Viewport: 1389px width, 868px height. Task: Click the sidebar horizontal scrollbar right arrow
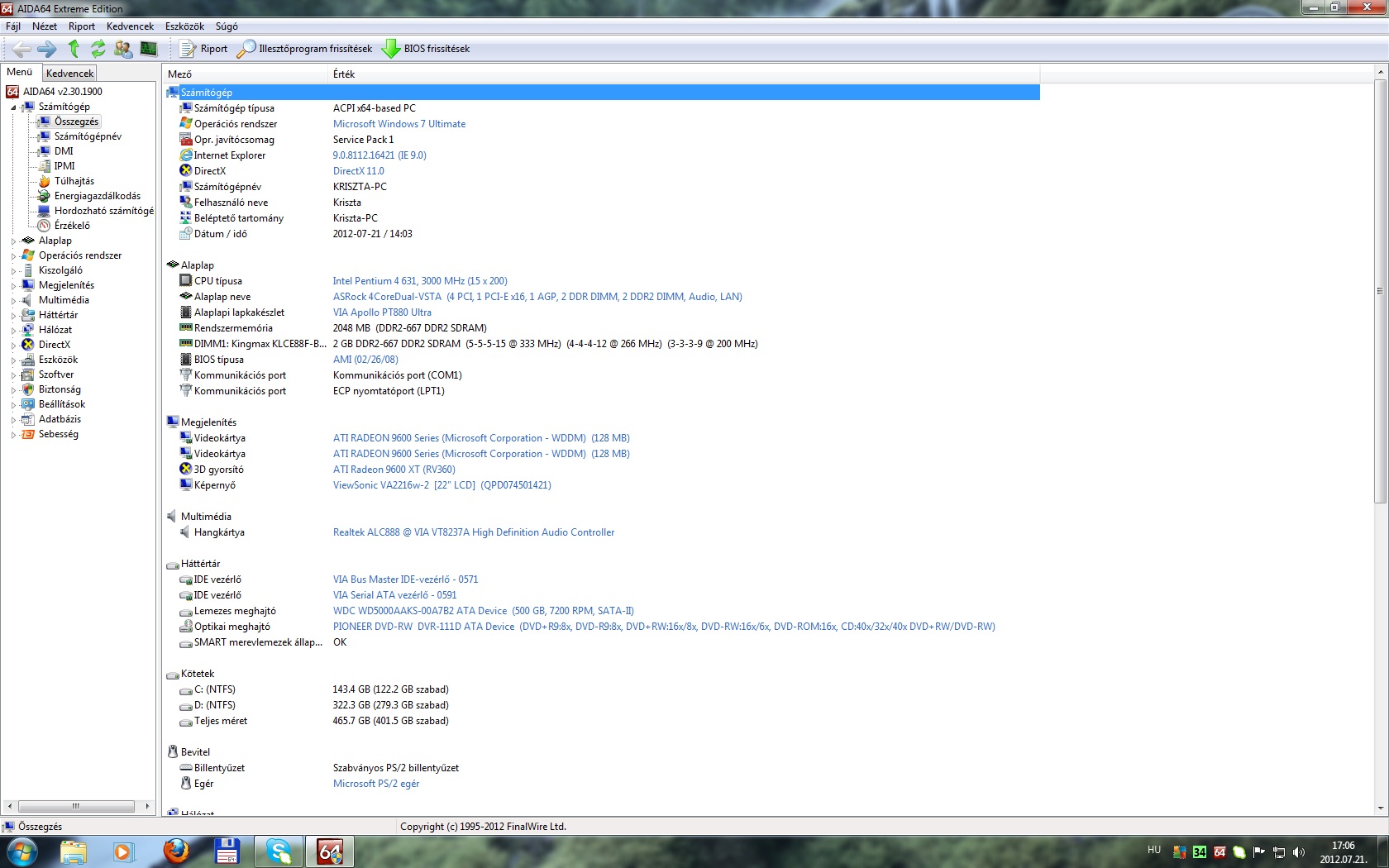[x=147, y=806]
